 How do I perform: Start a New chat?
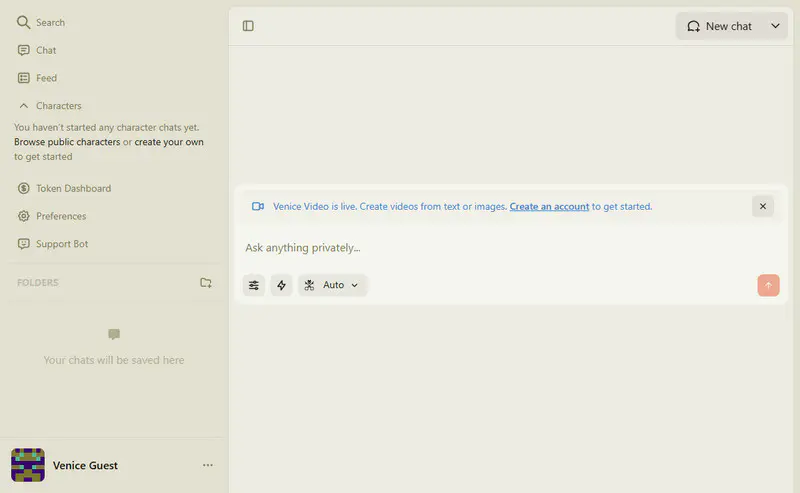click(719, 26)
